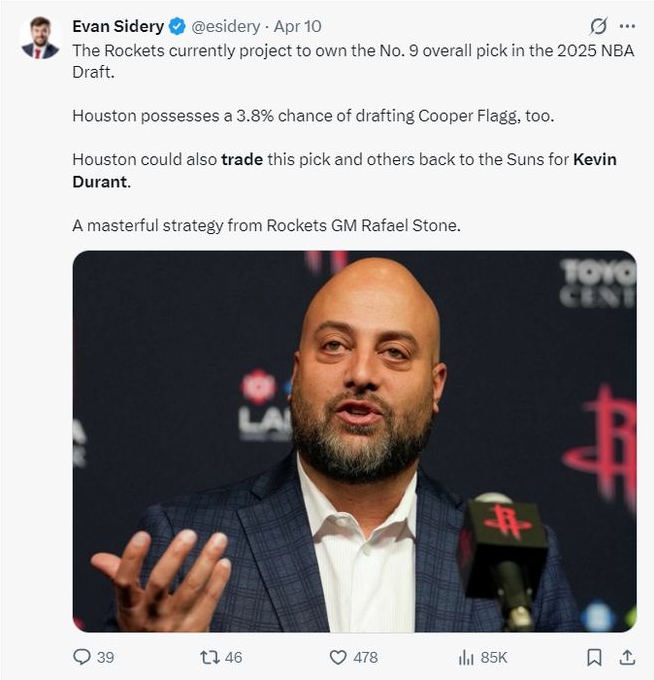Bookmark this Rockets draft post
This screenshot has width=654, height=680.
[594, 657]
